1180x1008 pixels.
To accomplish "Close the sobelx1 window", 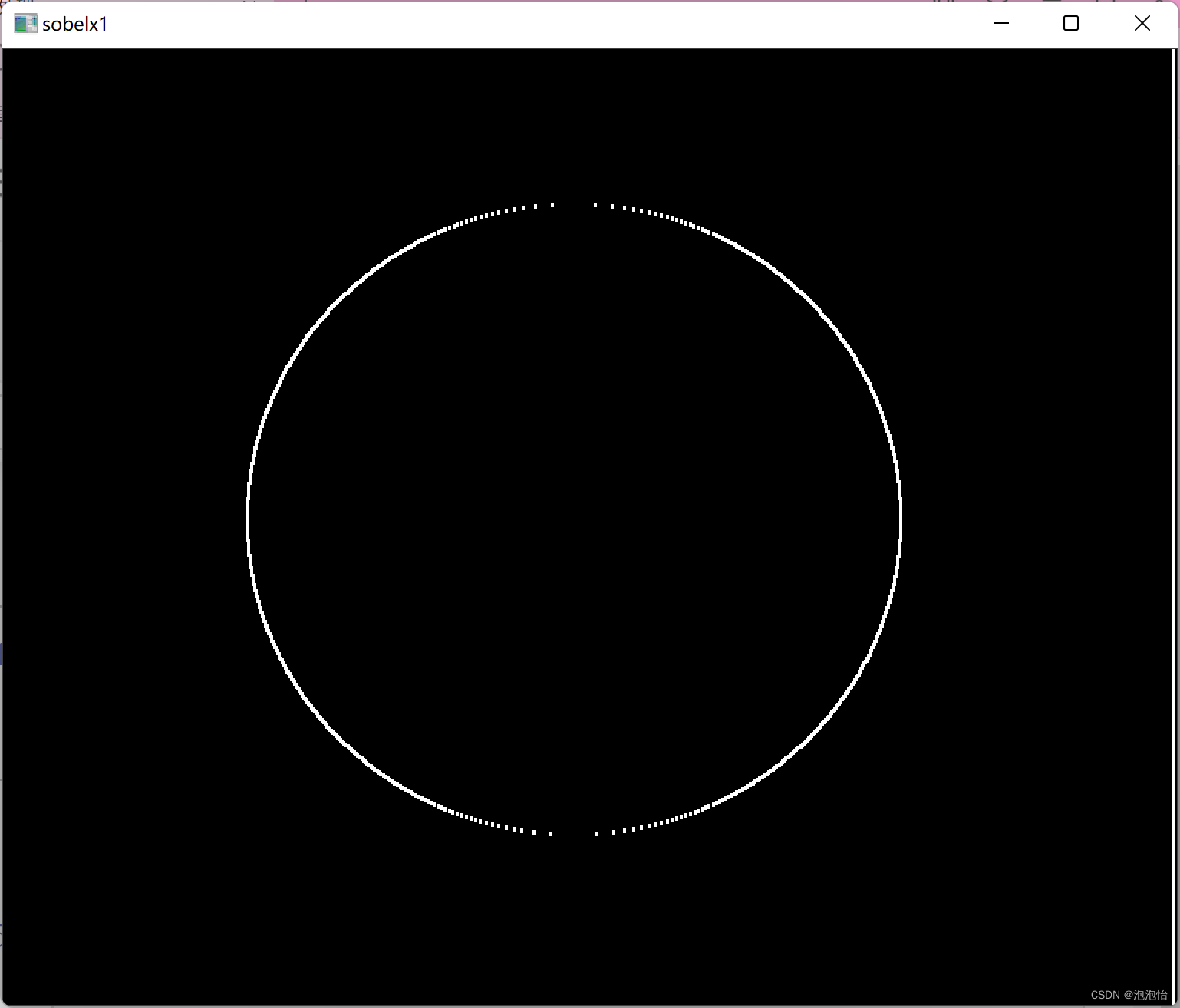I will point(1142,23).
